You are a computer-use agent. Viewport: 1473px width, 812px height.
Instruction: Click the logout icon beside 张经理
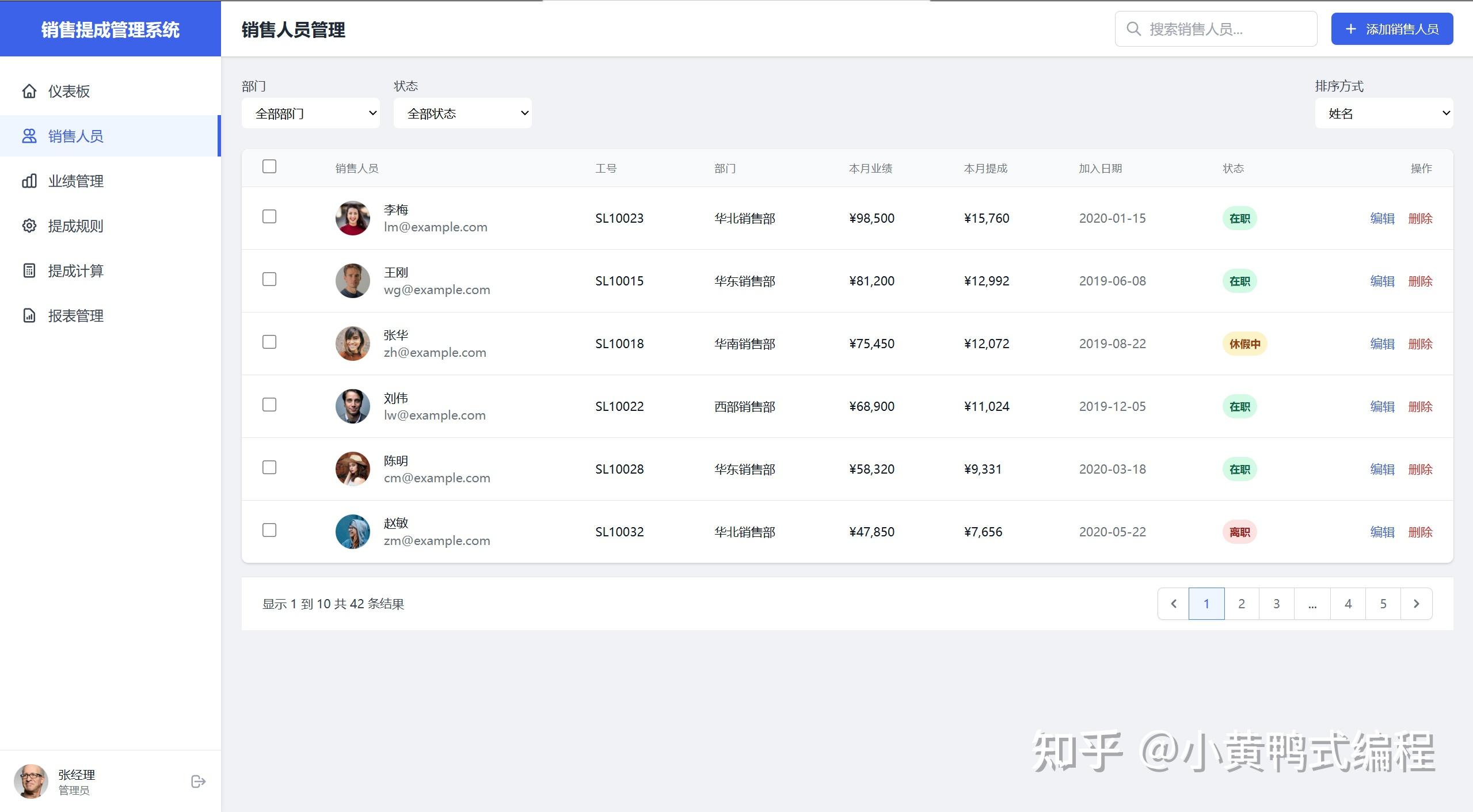(x=198, y=781)
